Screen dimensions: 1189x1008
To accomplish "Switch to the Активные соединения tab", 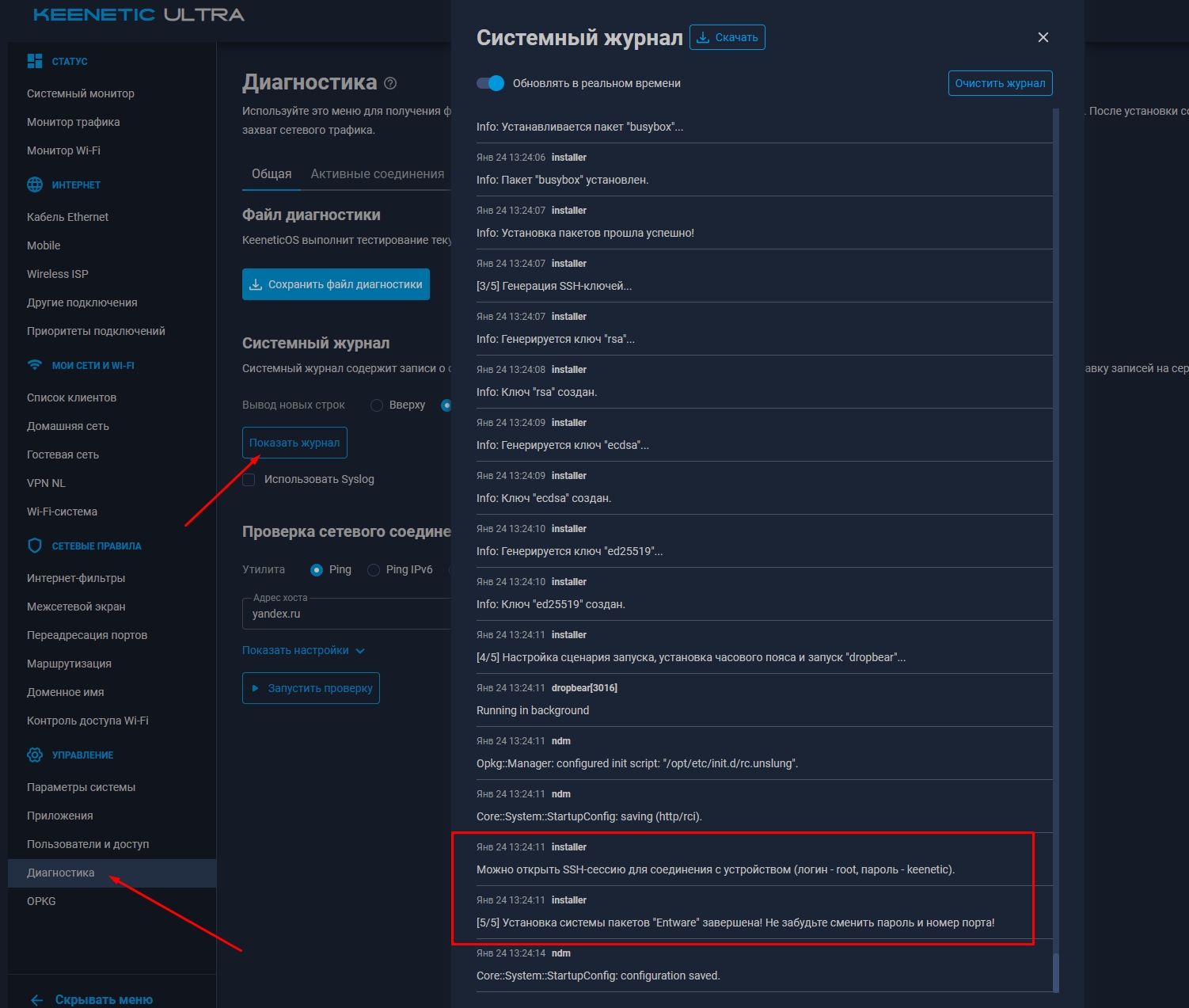I will coord(378,173).
